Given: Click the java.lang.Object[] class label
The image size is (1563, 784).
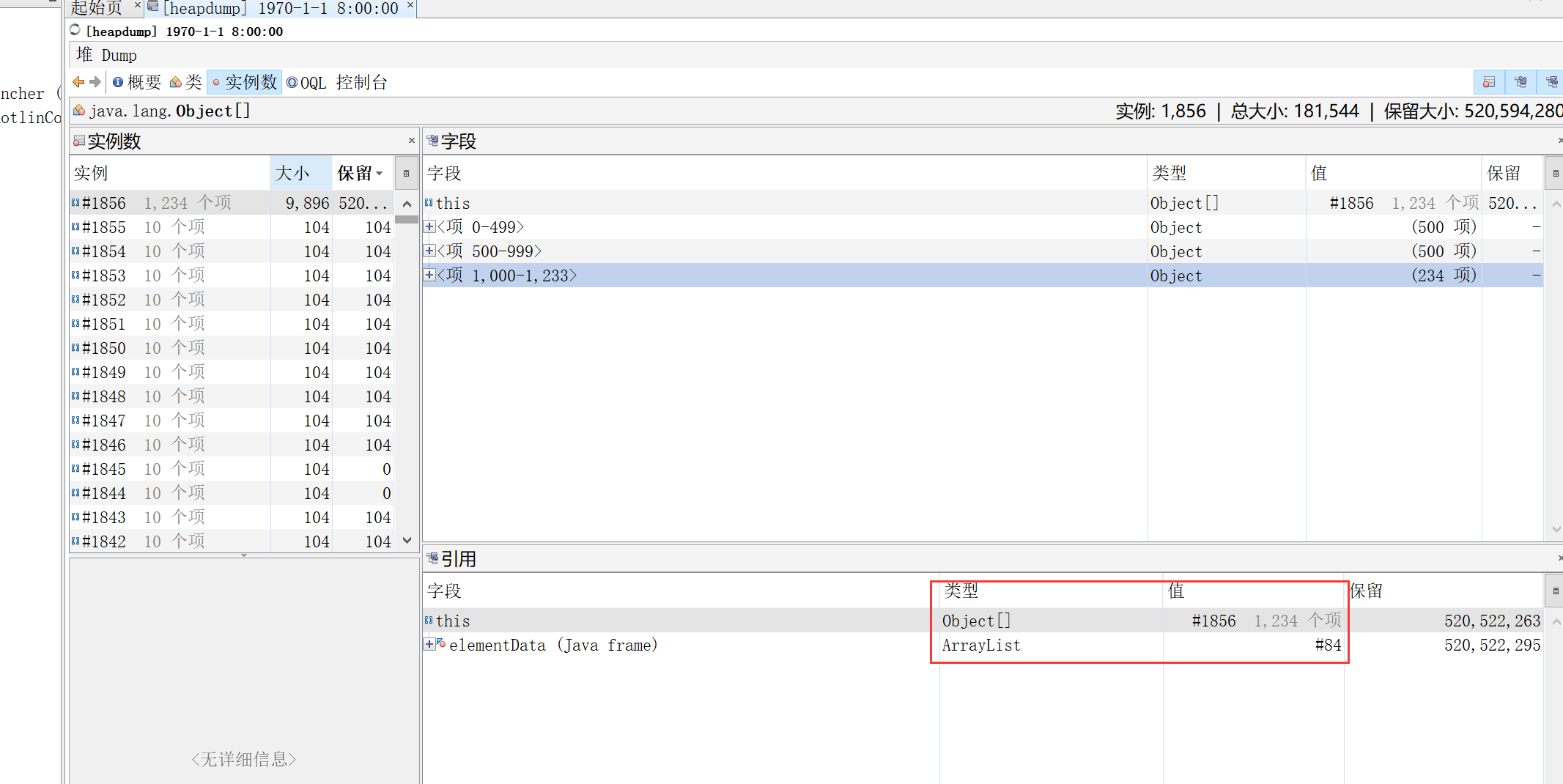Looking at the screenshot, I should [169, 111].
